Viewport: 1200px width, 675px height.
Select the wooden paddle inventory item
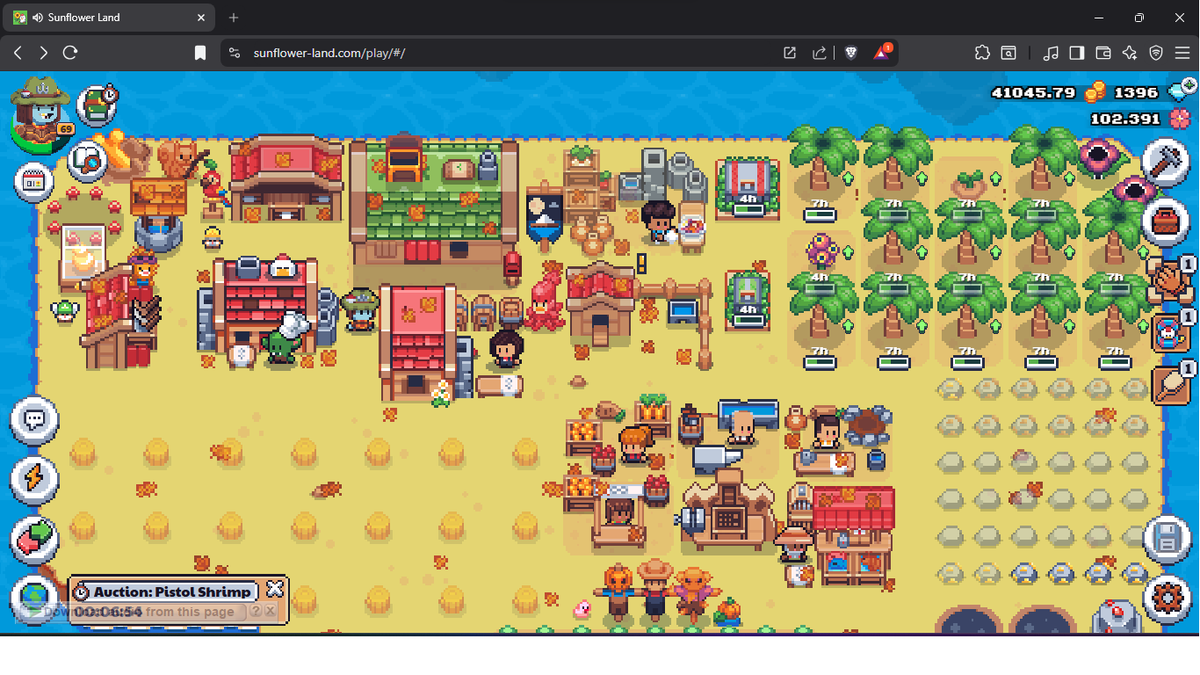coord(1169,385)
